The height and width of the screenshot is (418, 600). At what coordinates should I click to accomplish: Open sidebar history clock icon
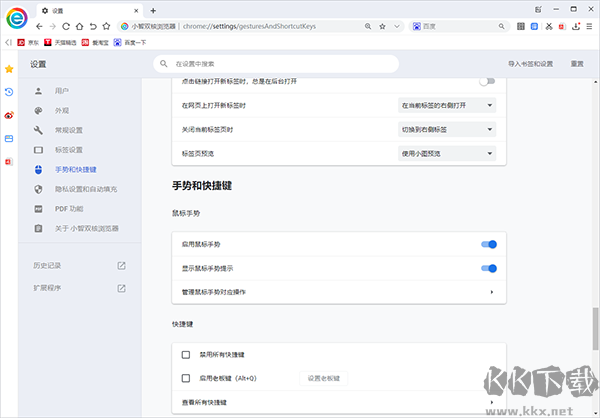point(9,92)
